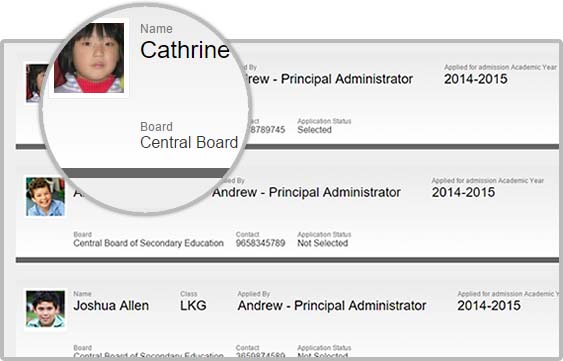
Task: Click the partially hidden photo in first record
Action: coord(36,83)
